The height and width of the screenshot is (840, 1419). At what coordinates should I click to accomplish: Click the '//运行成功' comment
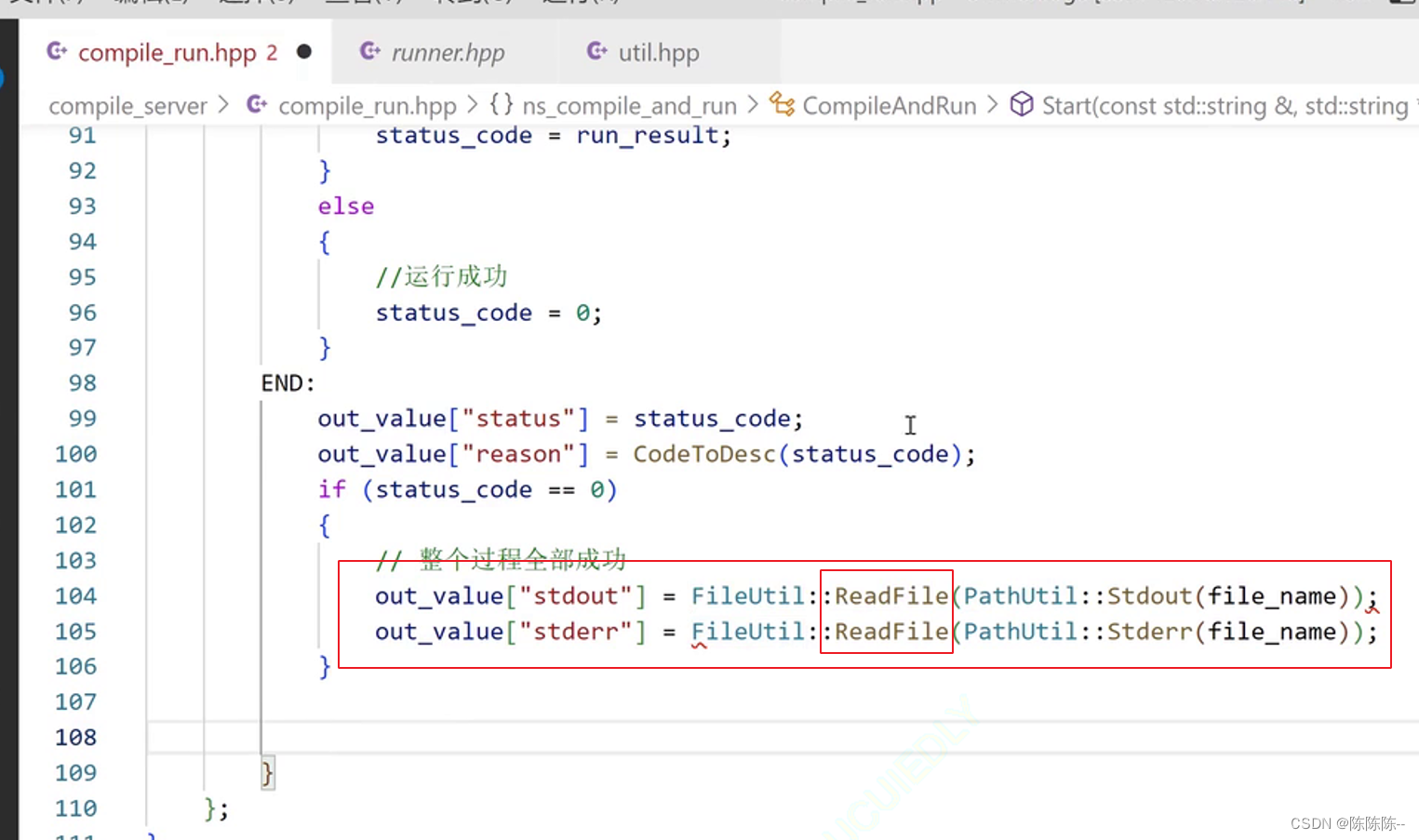pyautogui.click(x=441, y=276)
